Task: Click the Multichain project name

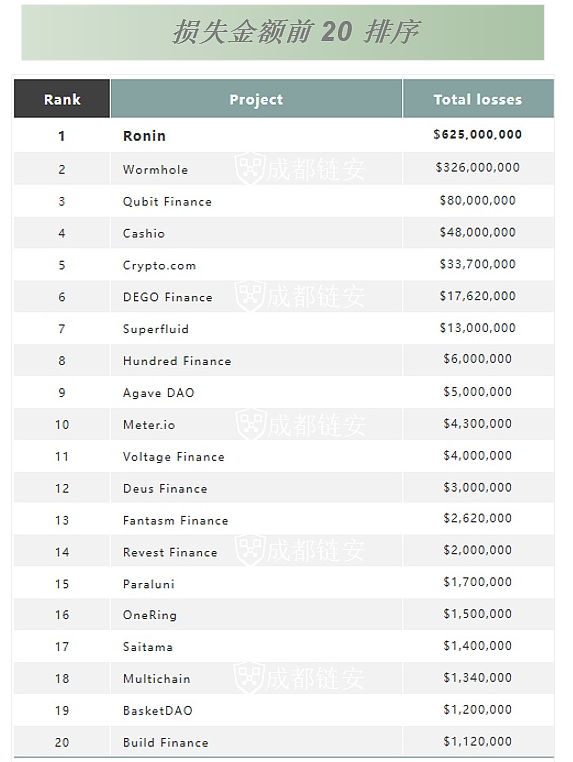Action: point(156,679)
